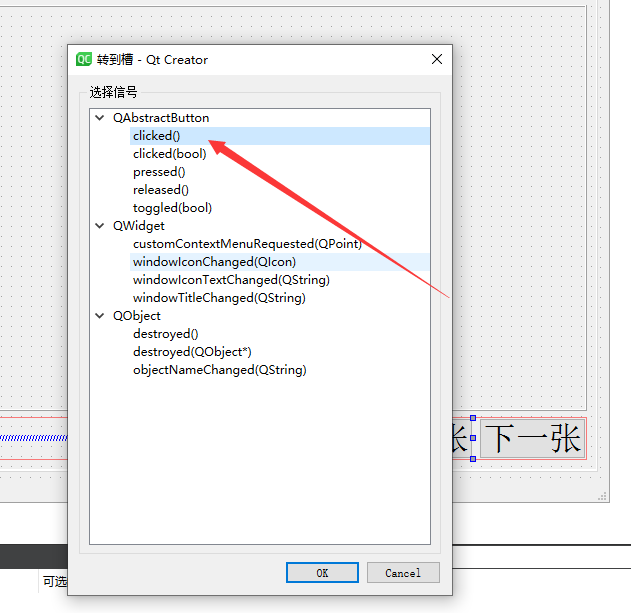Select the clicked() signal

(x=280, y=136)
